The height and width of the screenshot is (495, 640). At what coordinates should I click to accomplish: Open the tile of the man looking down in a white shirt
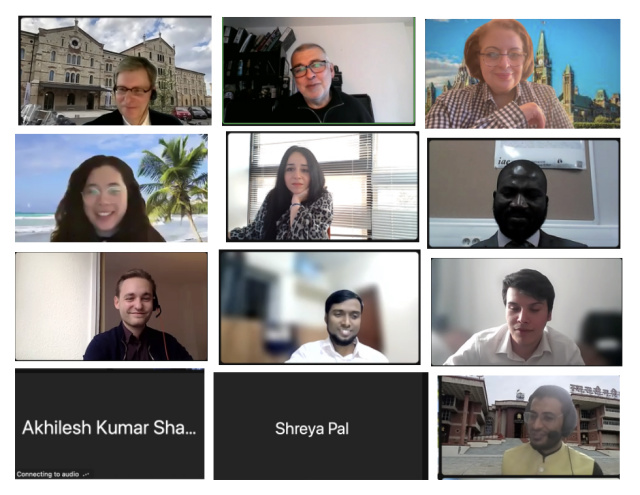527,312
